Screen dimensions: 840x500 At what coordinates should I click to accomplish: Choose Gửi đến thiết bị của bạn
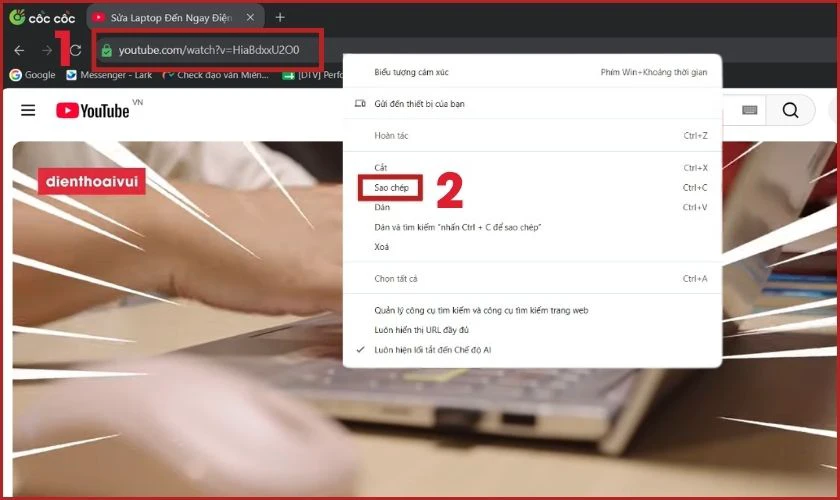[x=532, y=104]
